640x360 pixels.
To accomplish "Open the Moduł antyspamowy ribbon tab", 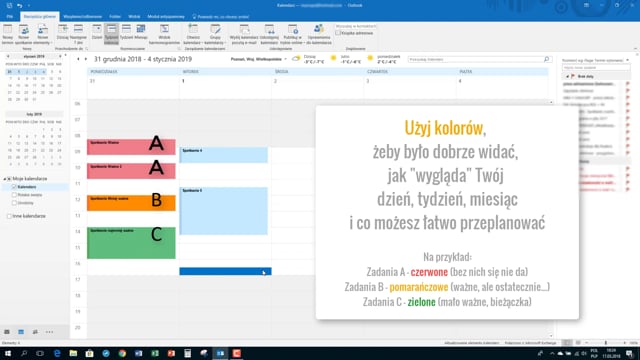I will pos(166,17).
